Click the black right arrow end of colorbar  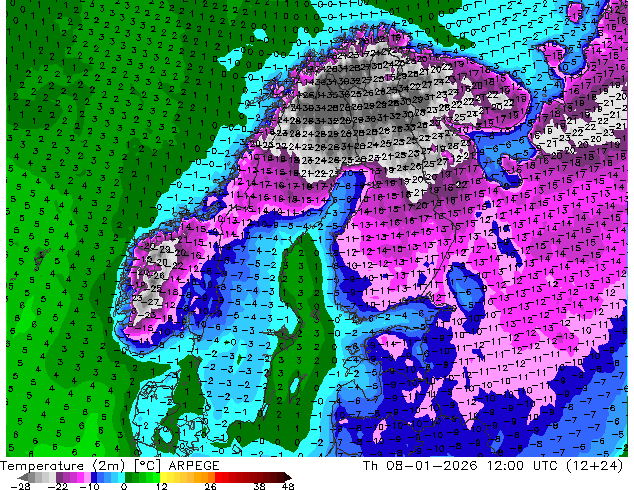pos(288,477)
